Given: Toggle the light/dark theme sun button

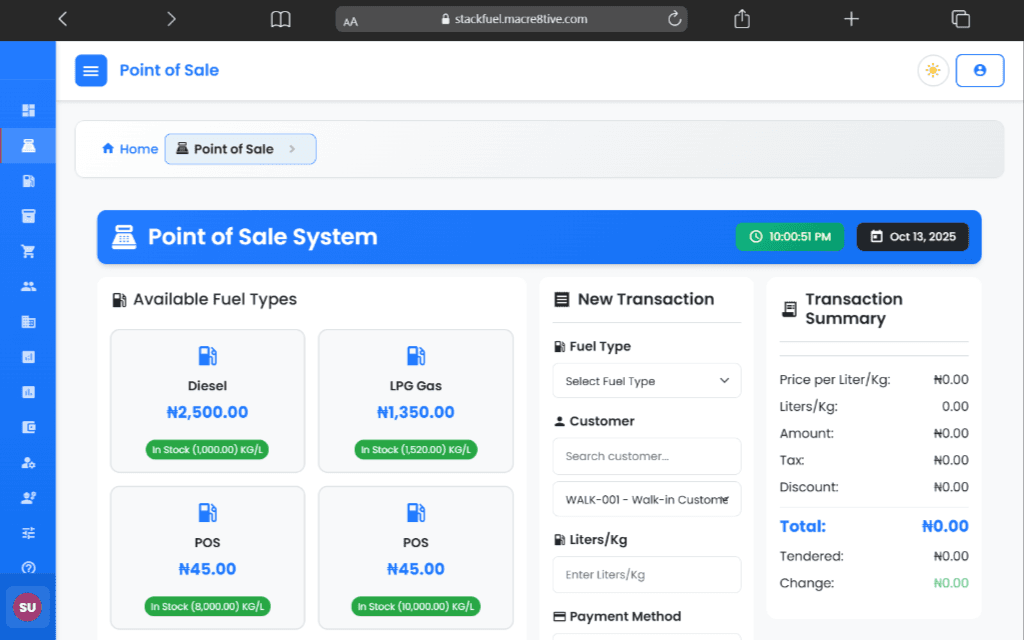Looking at the screenshot, I should 932,70.
